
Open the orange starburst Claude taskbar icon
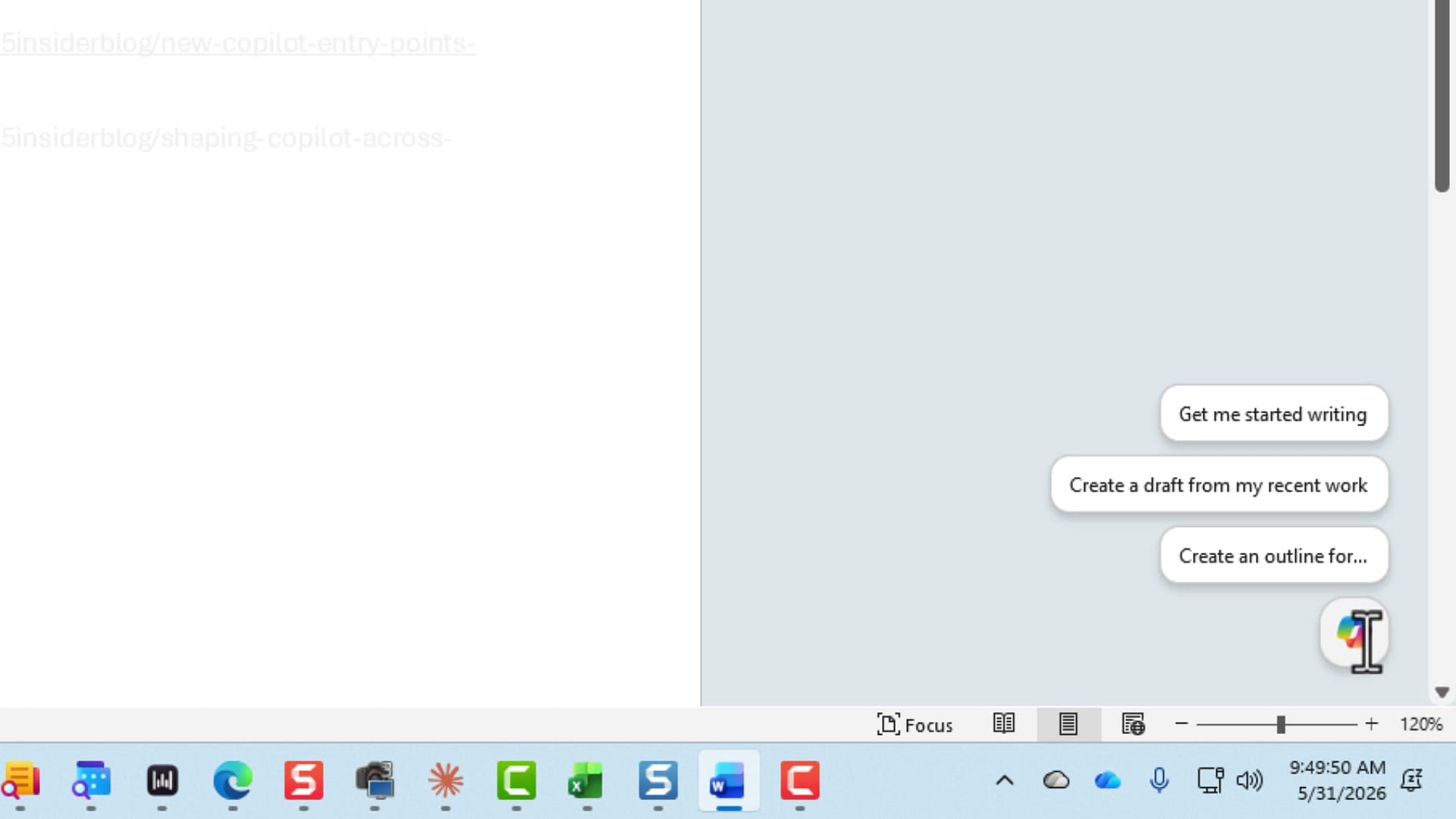pyautogui.click(x=445, y=780)
